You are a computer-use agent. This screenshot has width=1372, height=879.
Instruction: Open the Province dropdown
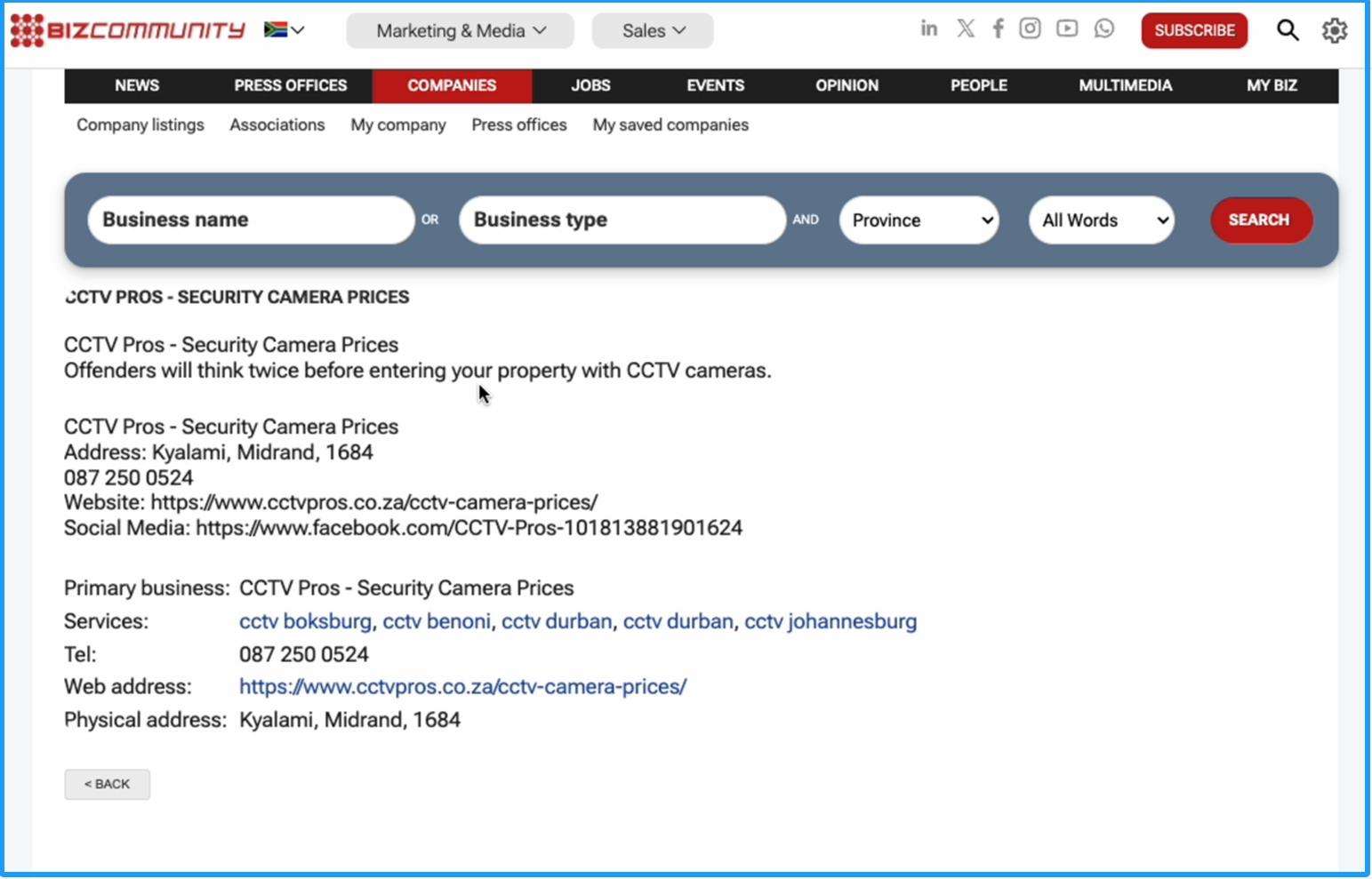click(919, 220)
